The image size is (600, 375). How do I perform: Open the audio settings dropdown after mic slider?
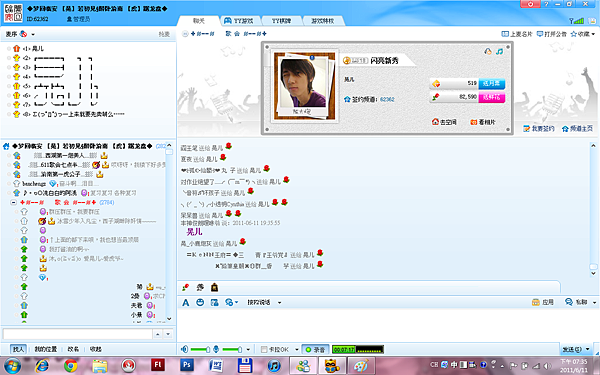pos(248,349)
